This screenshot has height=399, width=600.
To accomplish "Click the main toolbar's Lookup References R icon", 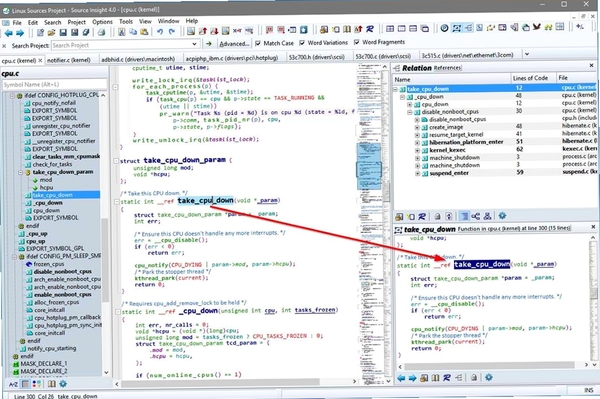I will pos(370,29).
